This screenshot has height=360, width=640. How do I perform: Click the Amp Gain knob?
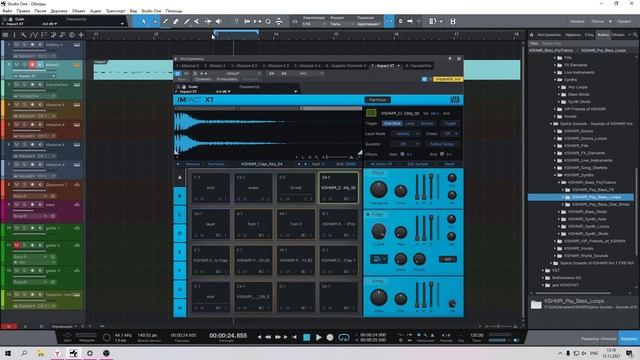tap(378, 298)
